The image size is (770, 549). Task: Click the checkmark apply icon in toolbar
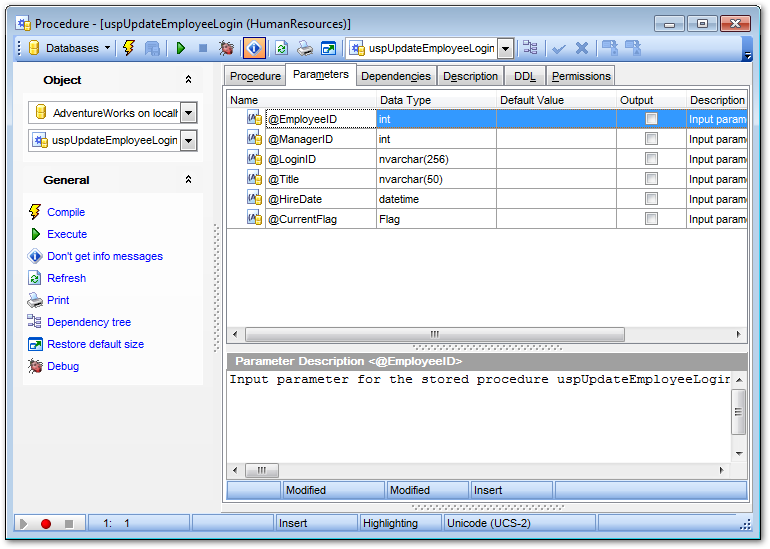(x=559, y=48)
